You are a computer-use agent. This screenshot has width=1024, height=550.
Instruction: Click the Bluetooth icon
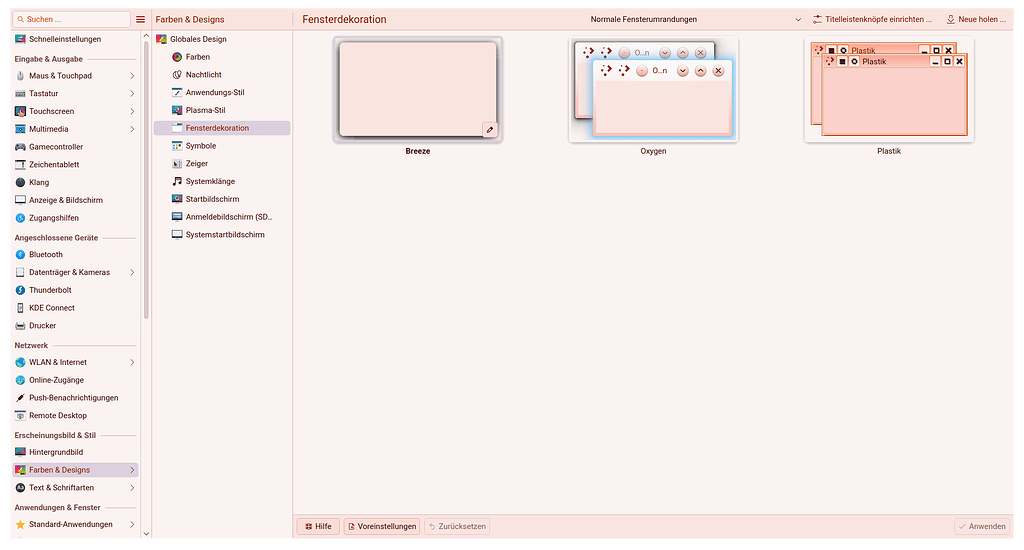click(x=20, y=254)
